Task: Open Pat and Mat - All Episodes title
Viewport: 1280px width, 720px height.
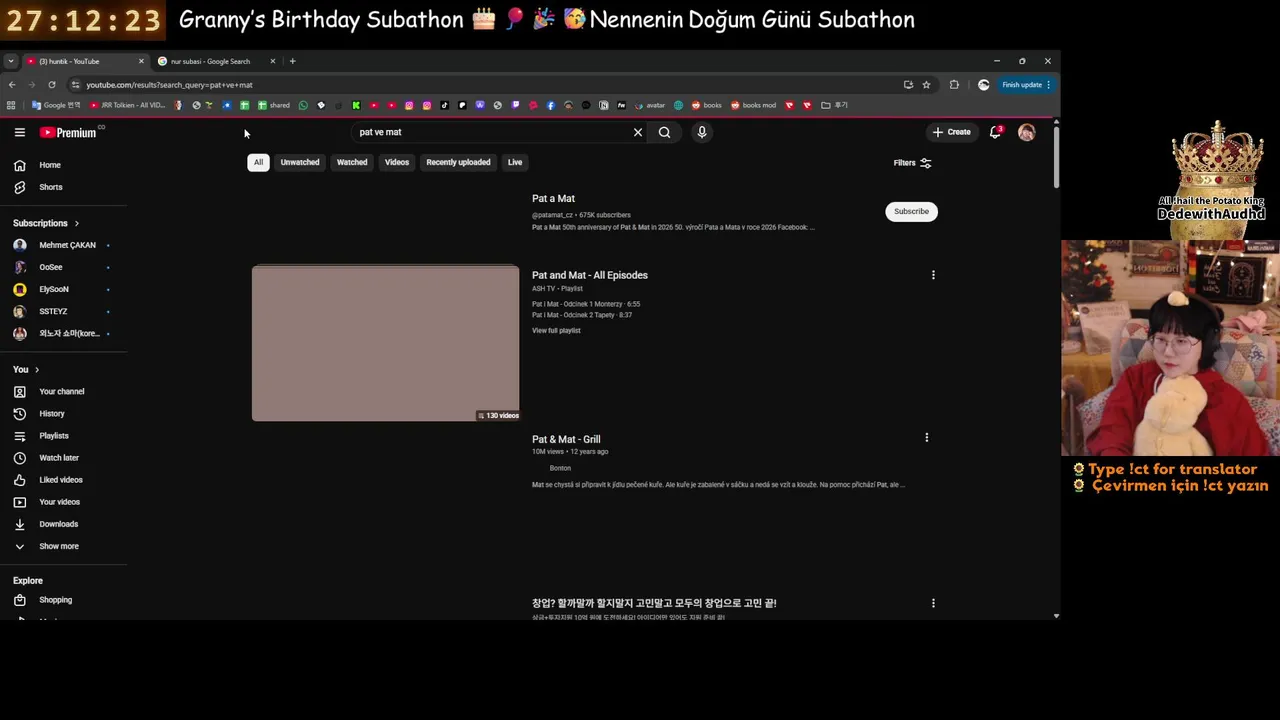Action: tap(590, 275)
